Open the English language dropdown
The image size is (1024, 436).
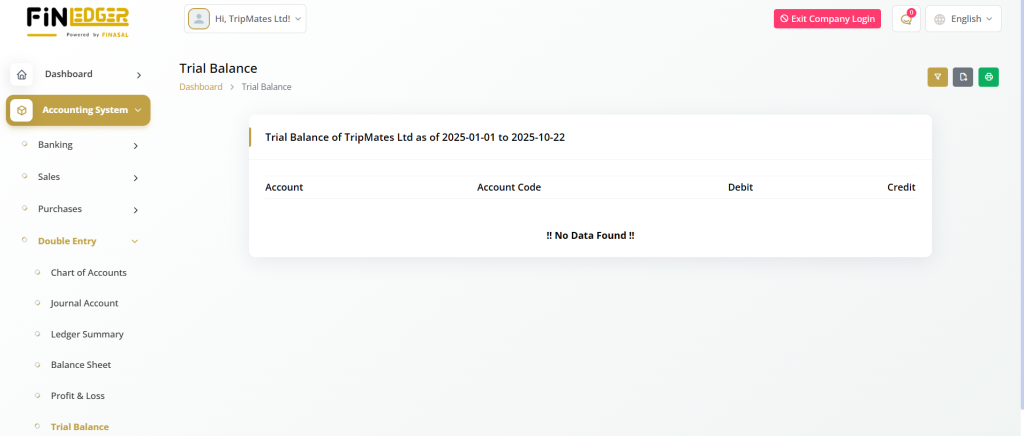click(963, 19)
